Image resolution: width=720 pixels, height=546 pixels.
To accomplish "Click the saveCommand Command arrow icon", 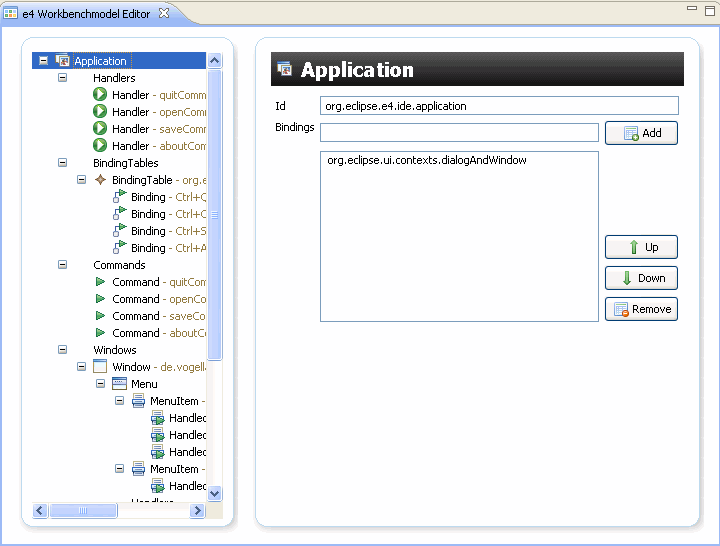I will (100, 316).
